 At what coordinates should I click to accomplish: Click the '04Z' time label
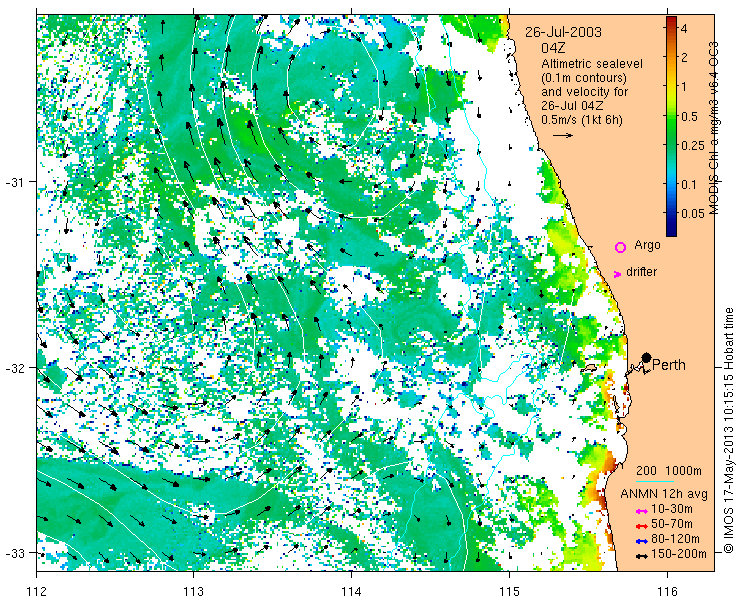click(x=554, y=48)
